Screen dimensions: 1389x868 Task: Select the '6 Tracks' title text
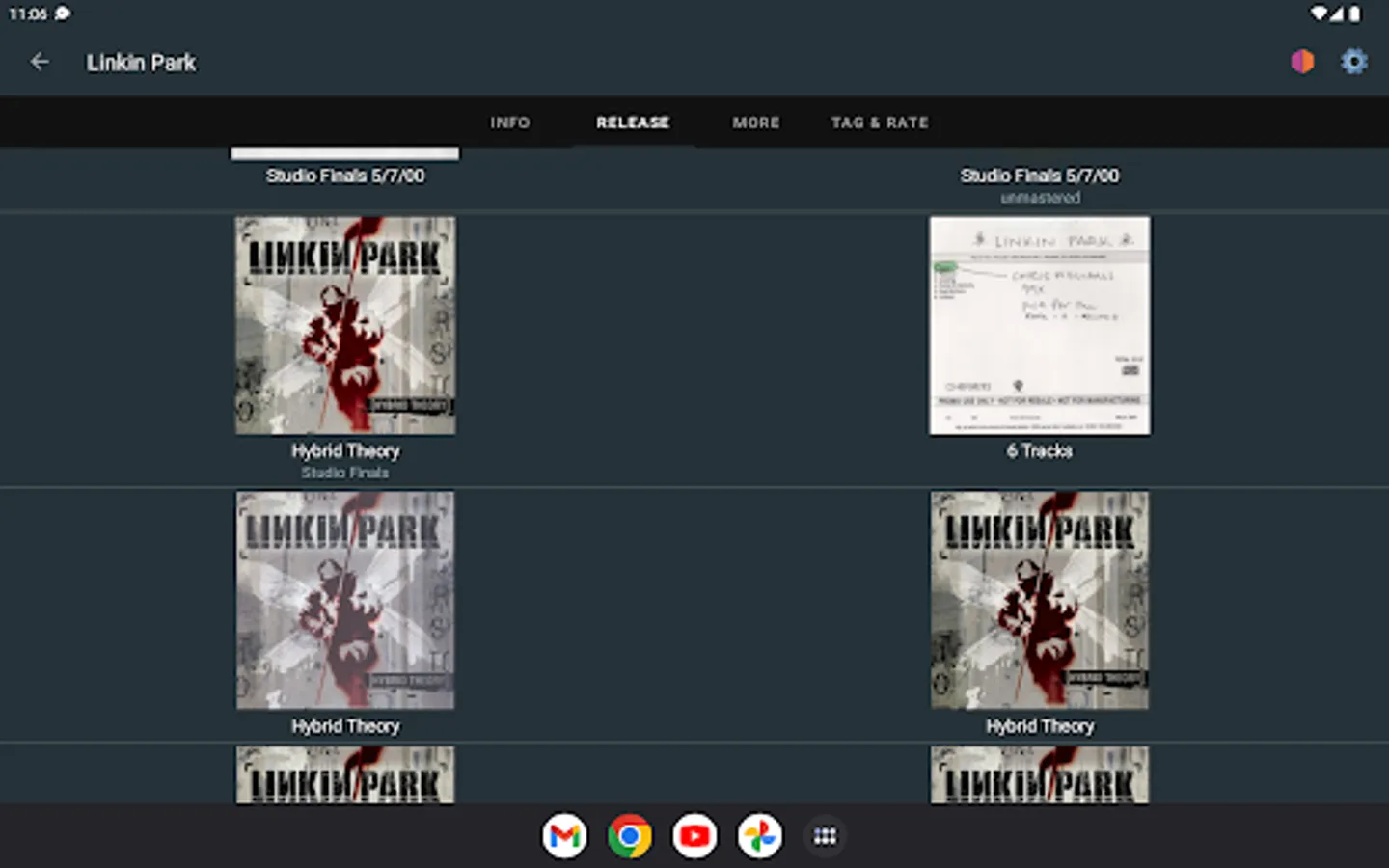click(x=1040, y=450)
